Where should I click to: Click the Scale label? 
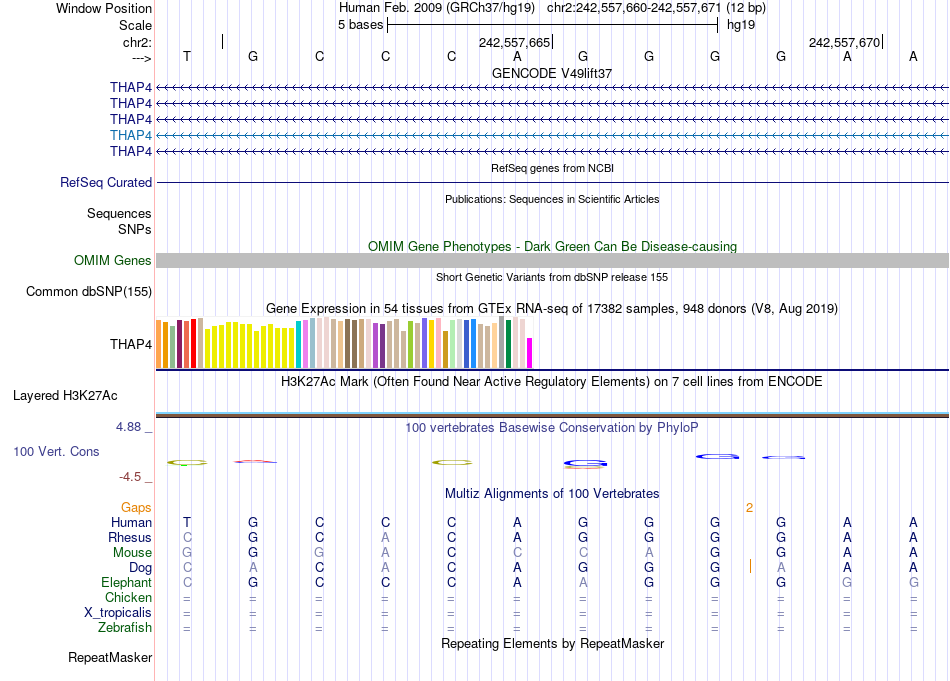point(135,25)
